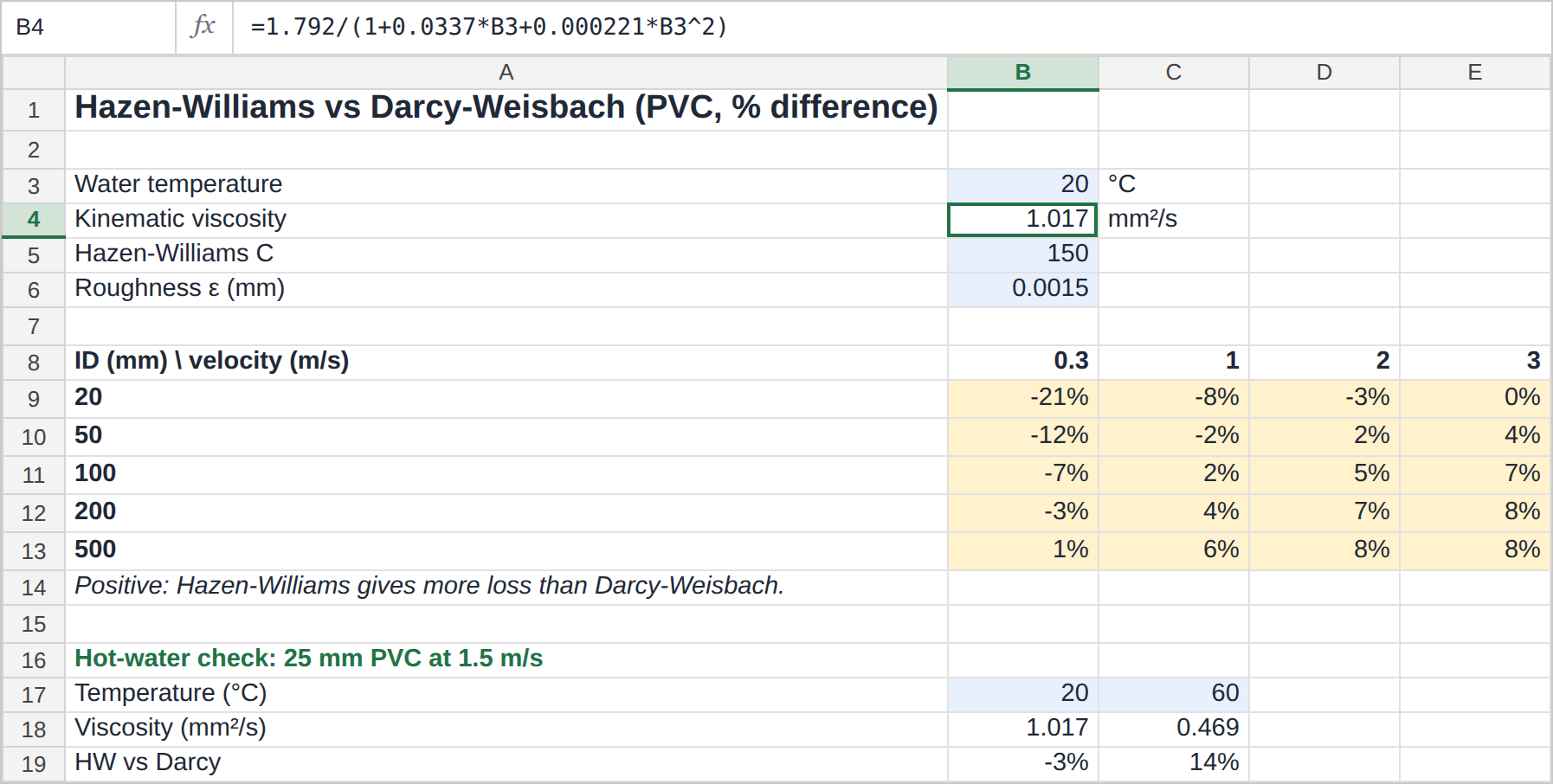
Task: Click the Water temperature label cell
Action: pos(506,186)
